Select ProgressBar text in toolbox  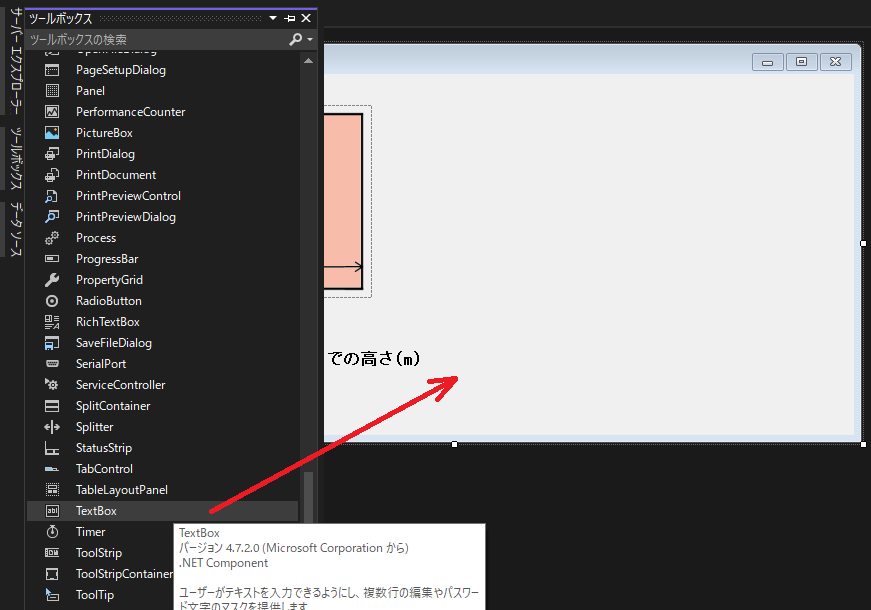[107, 259]
